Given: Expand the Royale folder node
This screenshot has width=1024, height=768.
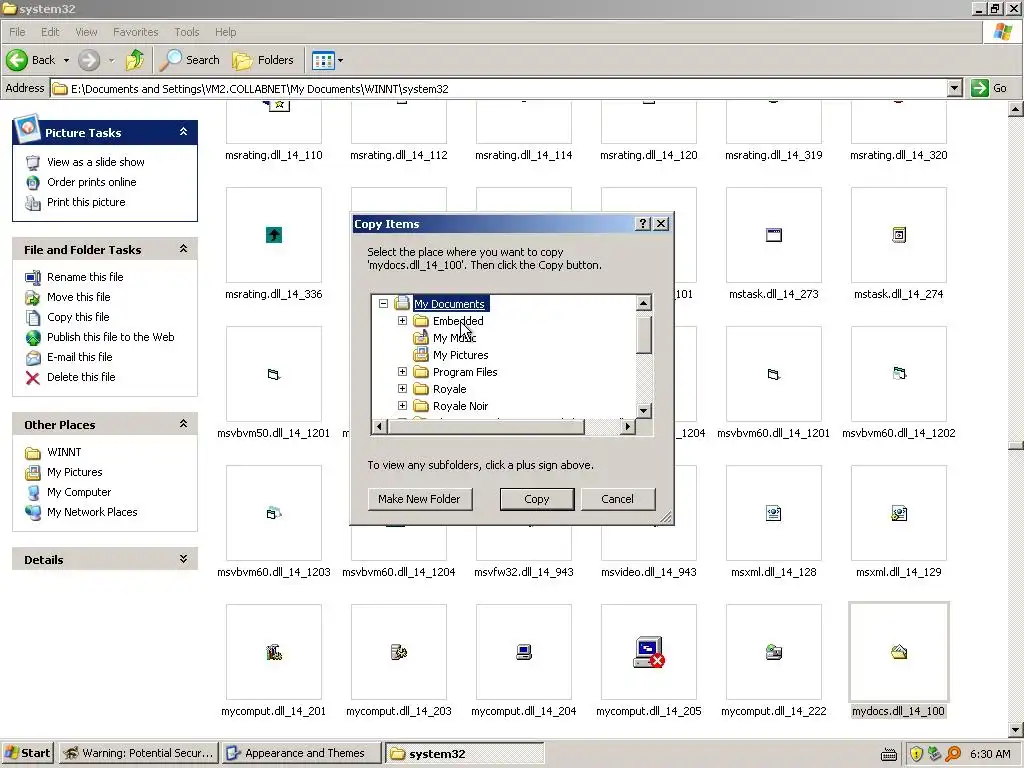Looking at the screenshot, I should pos(402,389).
